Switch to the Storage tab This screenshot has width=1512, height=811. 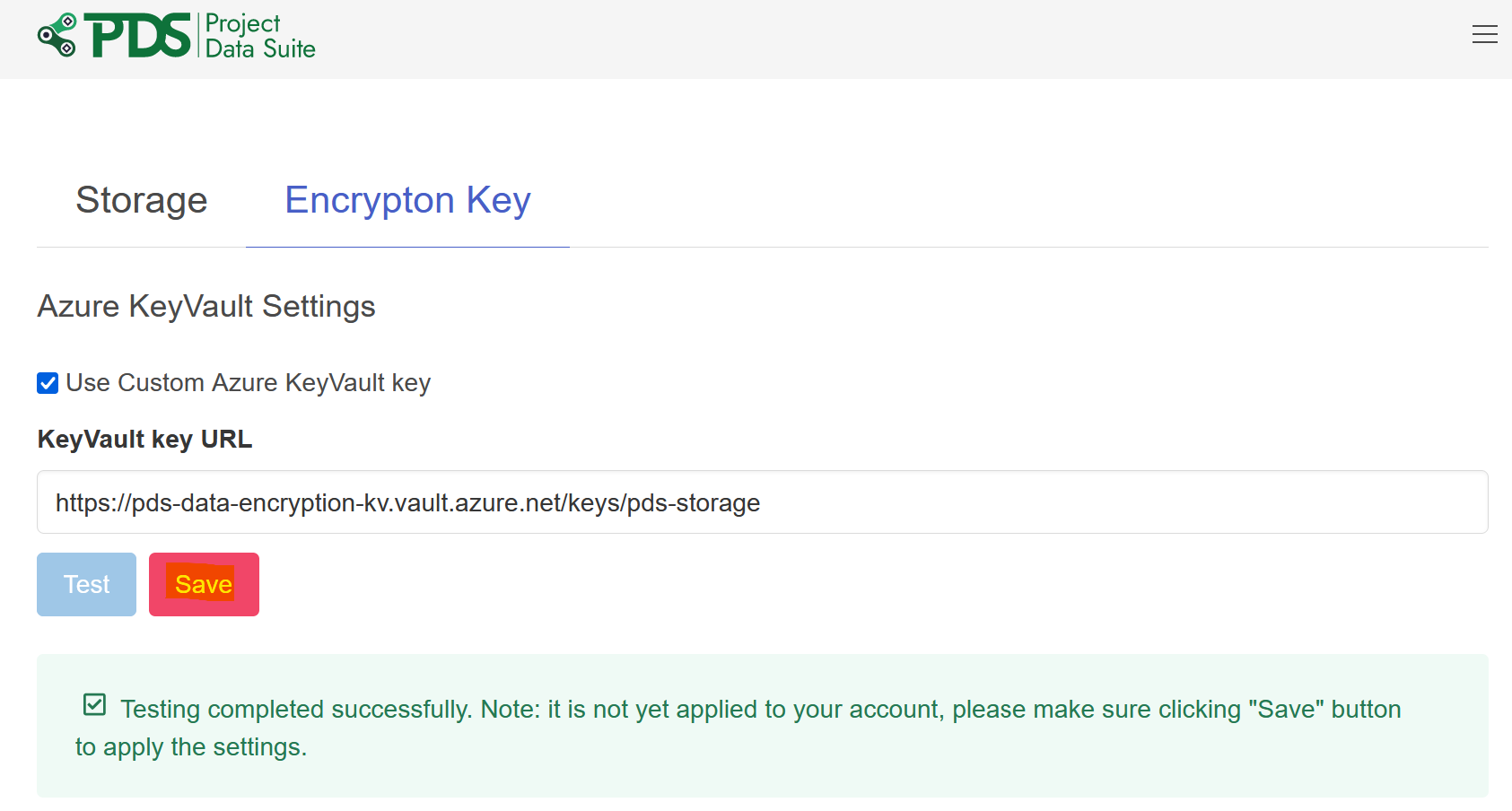click(x=141, y=200)
